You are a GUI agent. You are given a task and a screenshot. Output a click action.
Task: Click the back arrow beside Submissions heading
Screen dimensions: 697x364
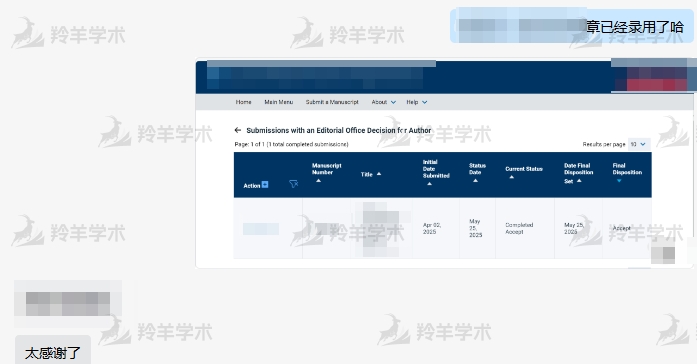238,130
